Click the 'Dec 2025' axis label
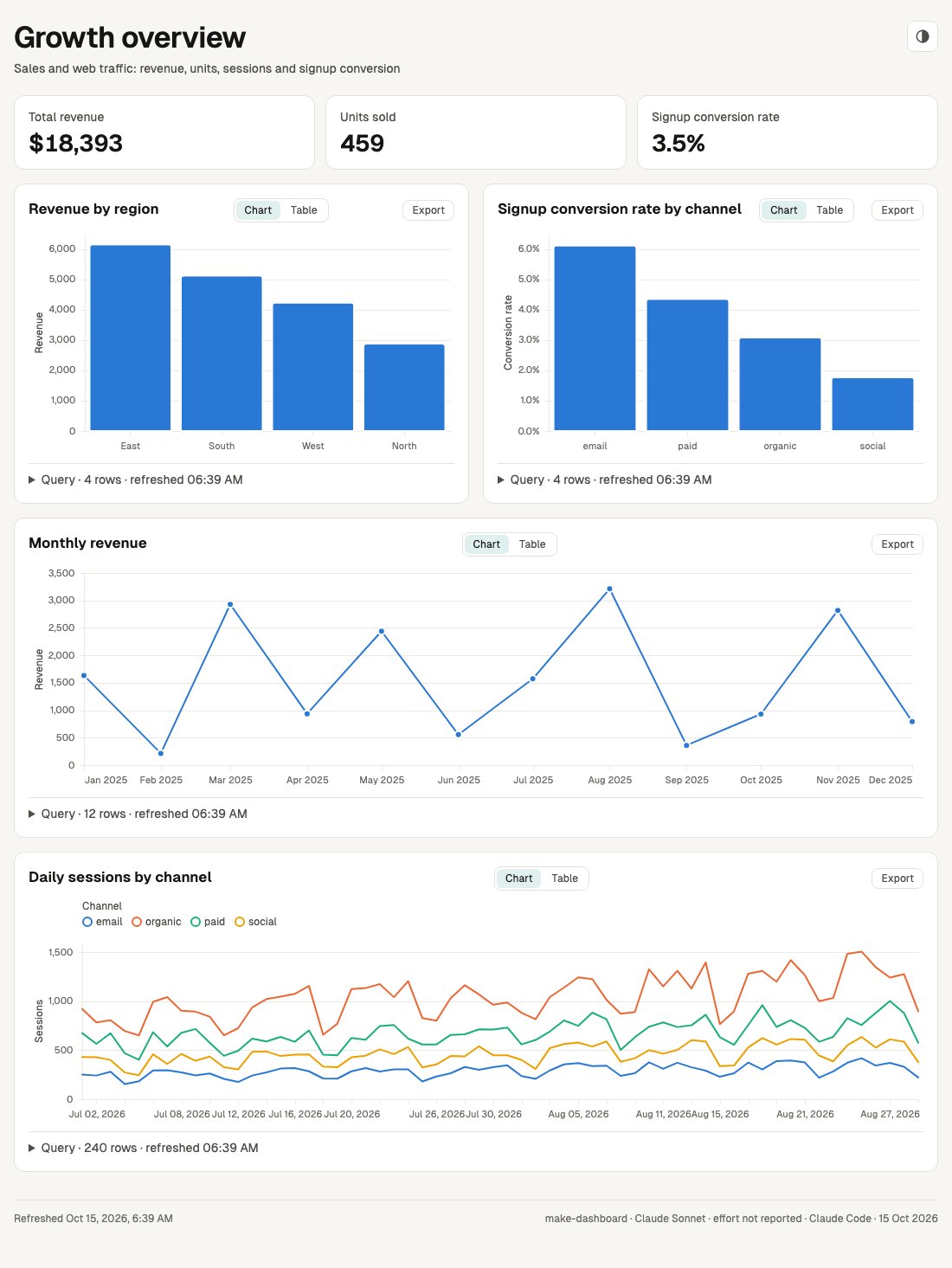The height and width of the screenshot is (1268, 952). click(x=891, y=780)
